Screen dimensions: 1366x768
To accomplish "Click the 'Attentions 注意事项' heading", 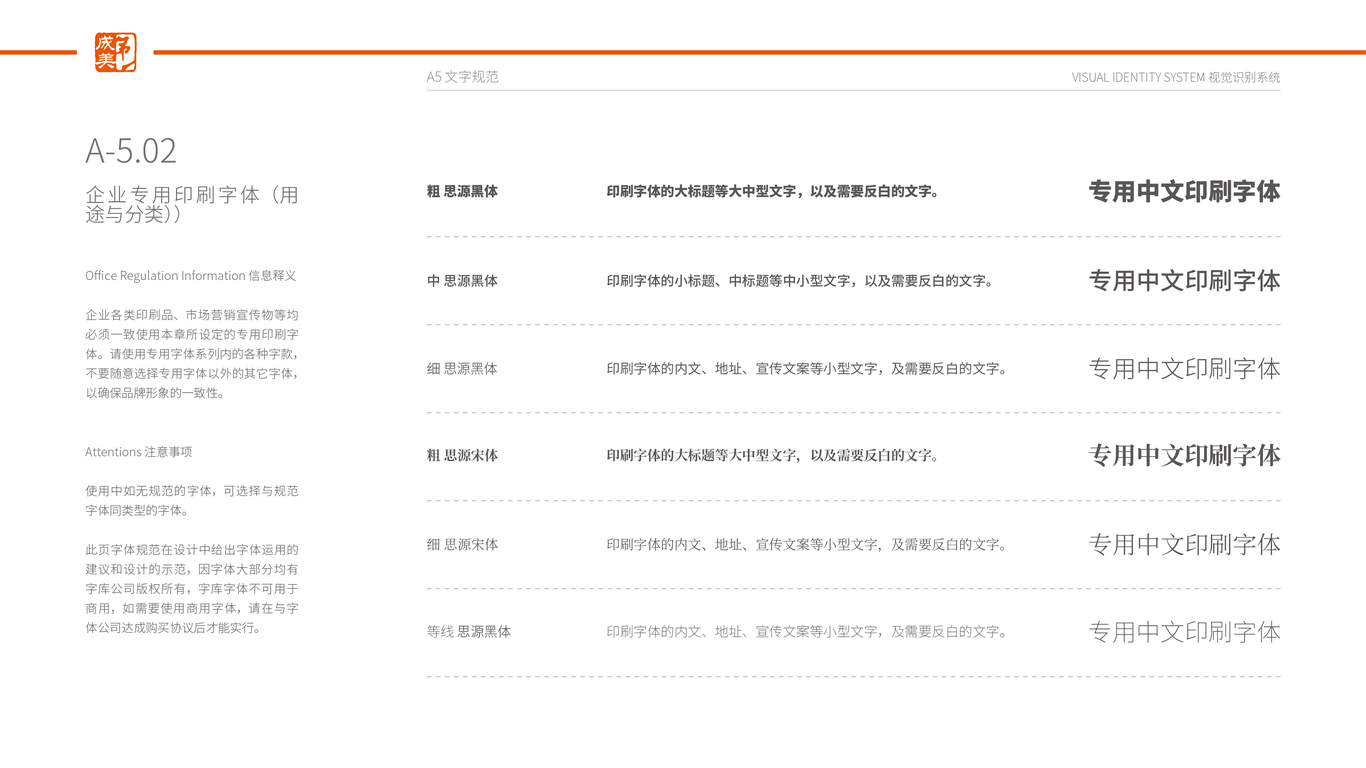I will (x=138, y=452).
